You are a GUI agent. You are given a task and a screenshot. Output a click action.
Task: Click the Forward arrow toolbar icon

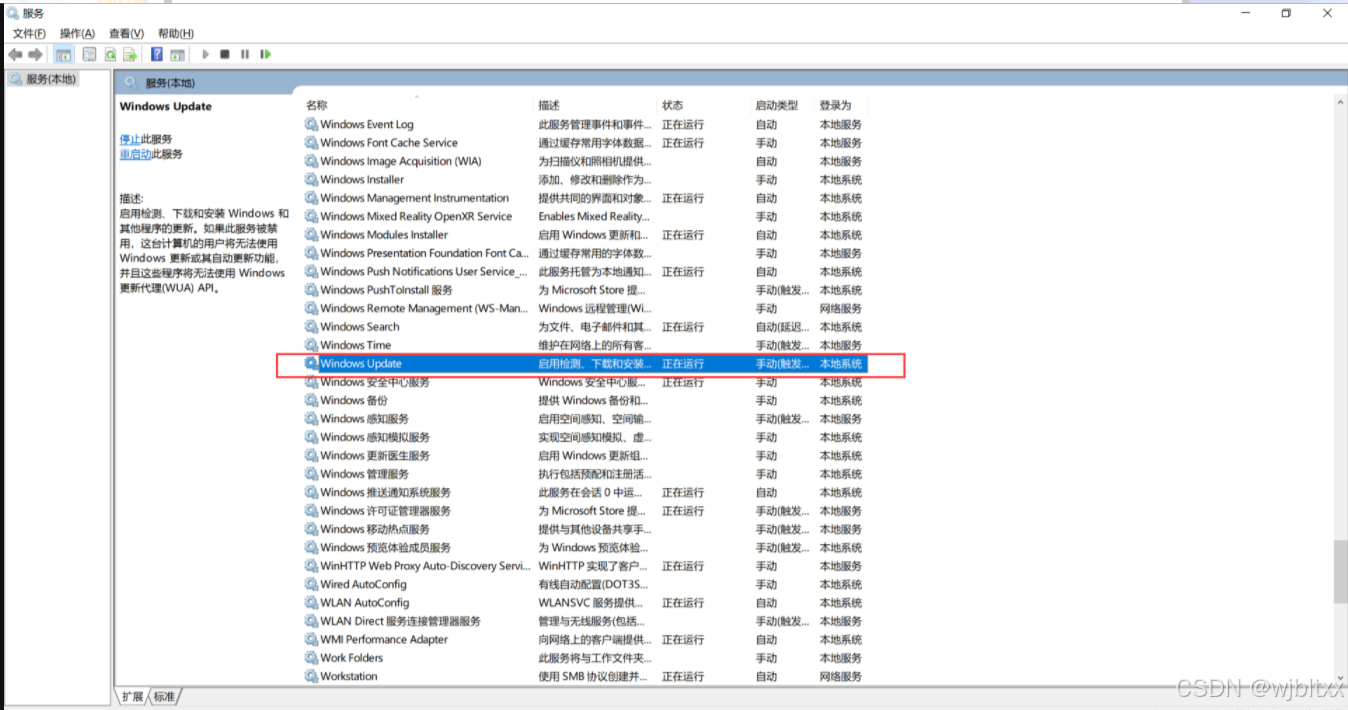click(x=36, y=54)
